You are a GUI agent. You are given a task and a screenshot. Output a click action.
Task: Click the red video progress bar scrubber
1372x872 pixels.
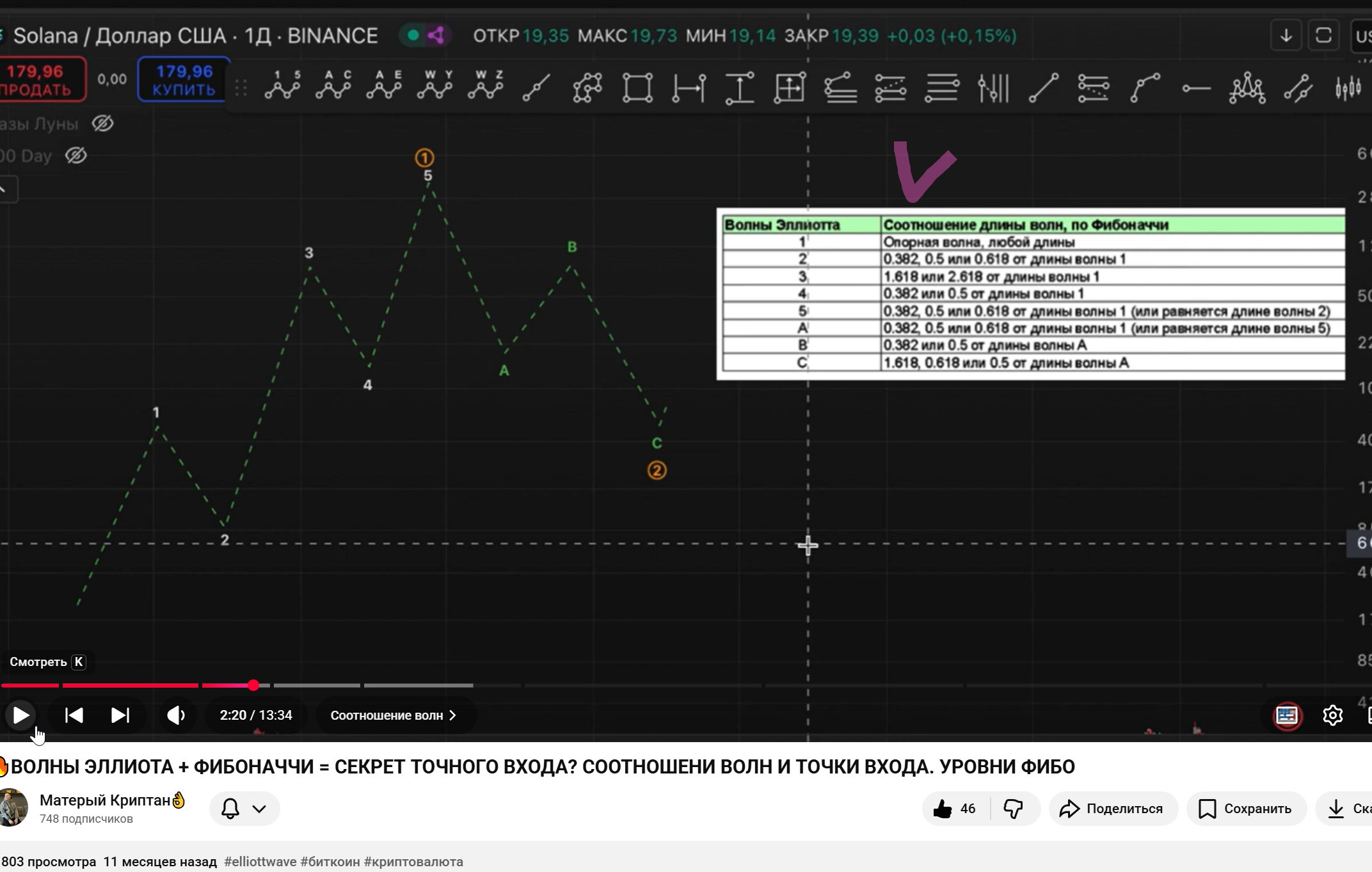click(253, 685)
